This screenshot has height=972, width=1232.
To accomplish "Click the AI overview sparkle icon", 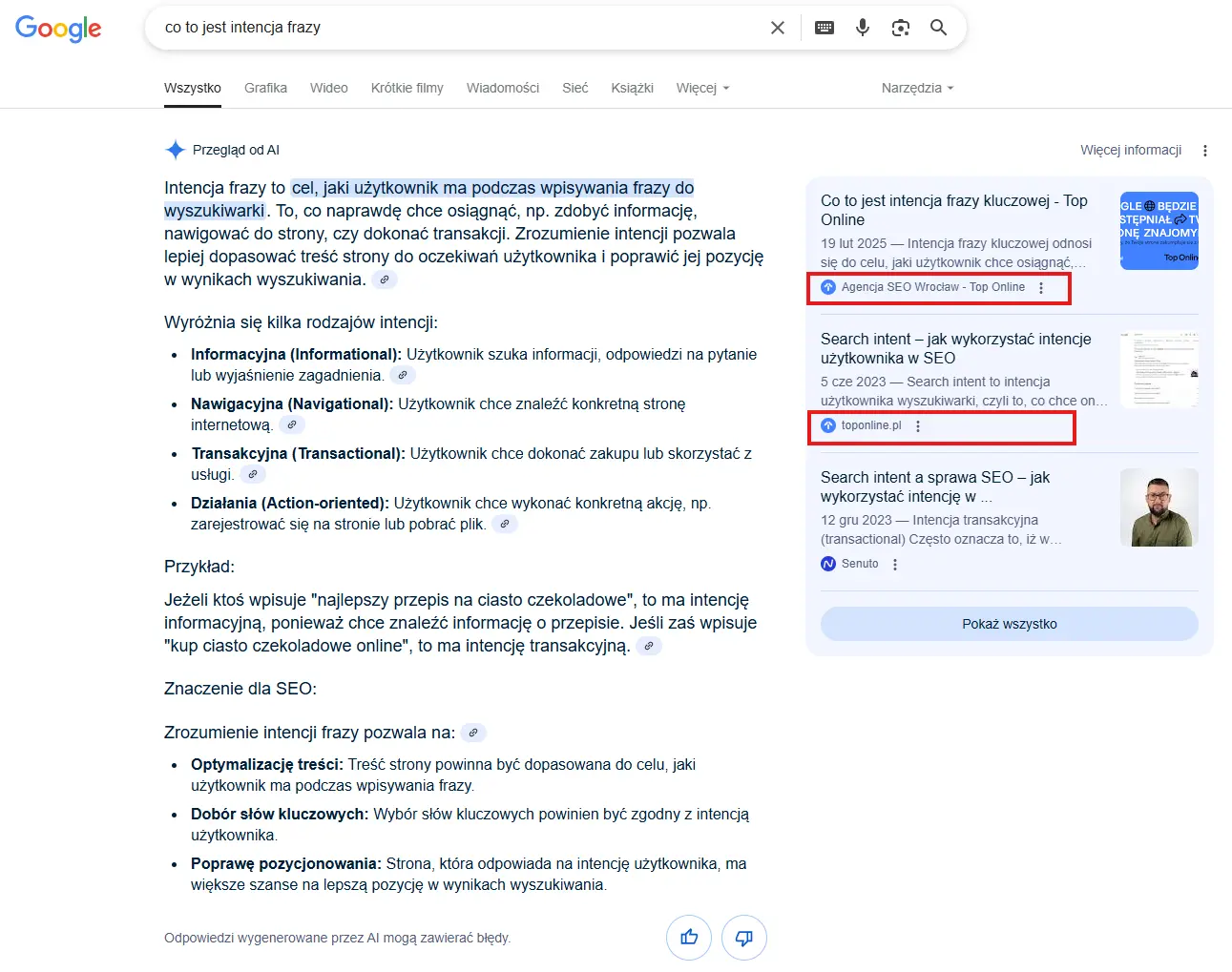I will pos(176,150).
